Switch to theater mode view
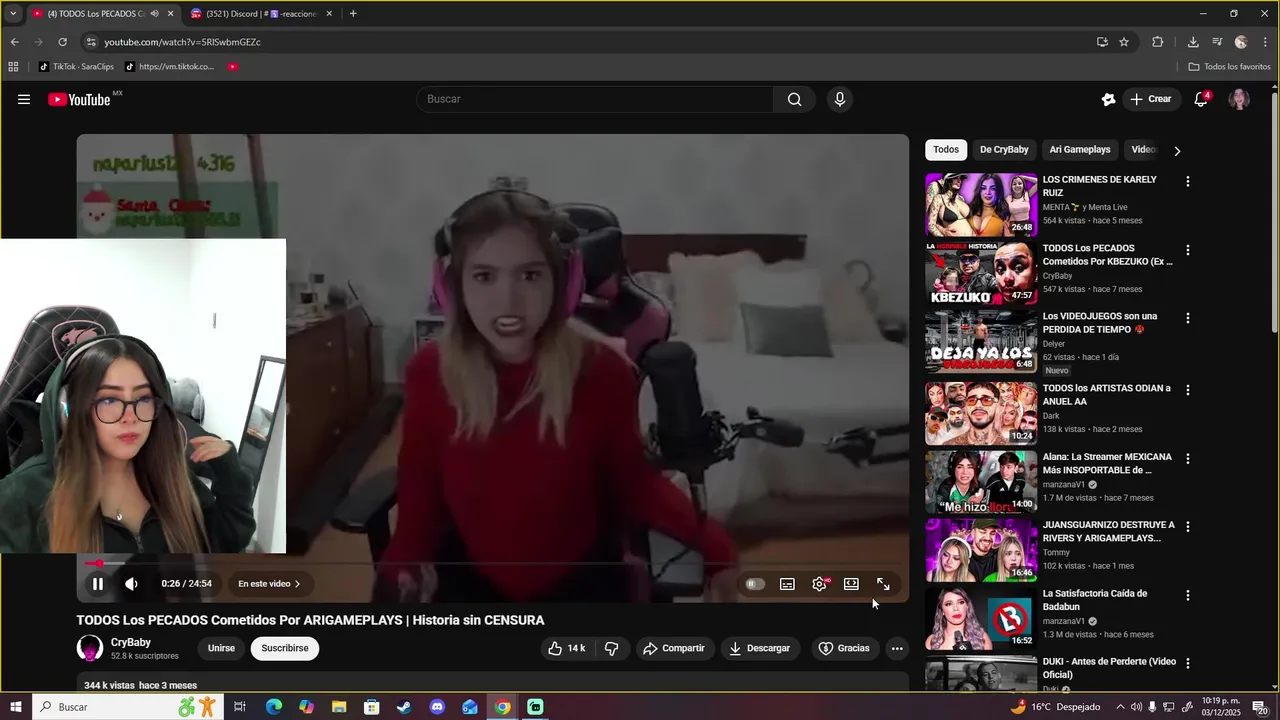The width and height of the screenshot is (1280, 720). (x=851, y=584)
